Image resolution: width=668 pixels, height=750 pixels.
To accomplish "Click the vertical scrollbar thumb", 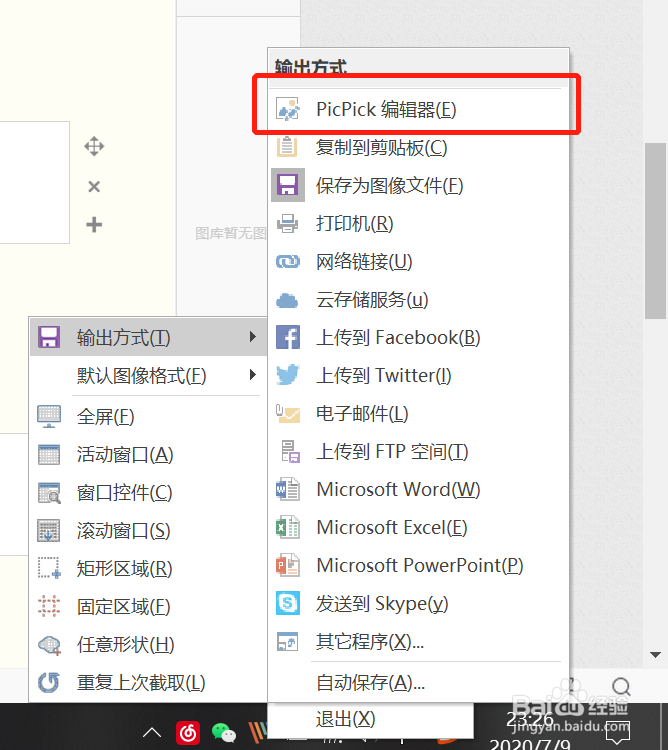I will tap(655, 231).
